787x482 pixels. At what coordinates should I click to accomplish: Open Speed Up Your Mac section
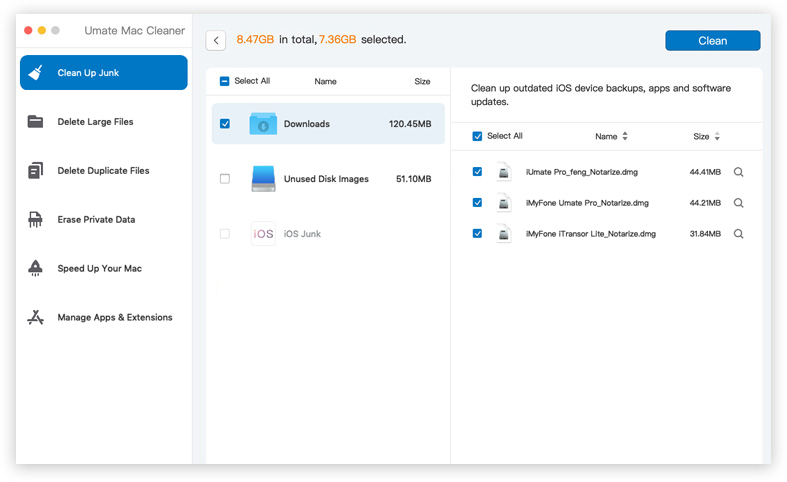click(104, 268)
